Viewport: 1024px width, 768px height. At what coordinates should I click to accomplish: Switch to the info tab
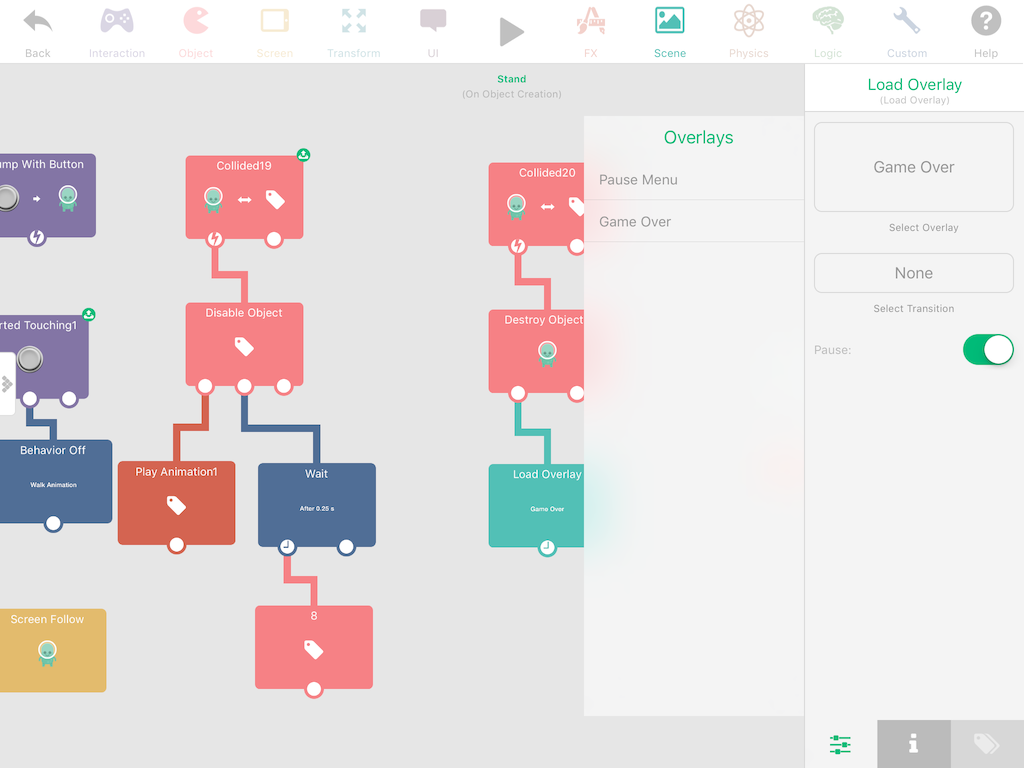(x=914, y=744)
